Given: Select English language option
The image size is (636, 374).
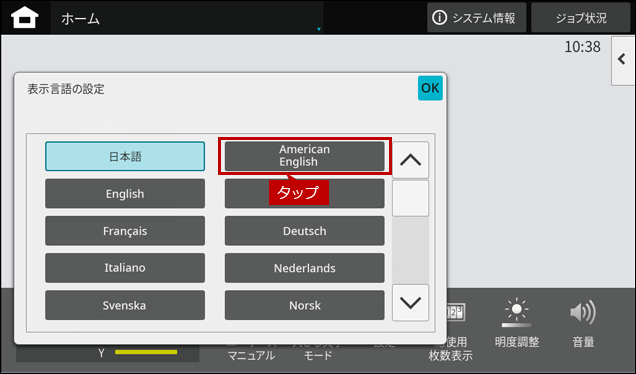Looking at the screenshot, I should (x=125, y=193).
